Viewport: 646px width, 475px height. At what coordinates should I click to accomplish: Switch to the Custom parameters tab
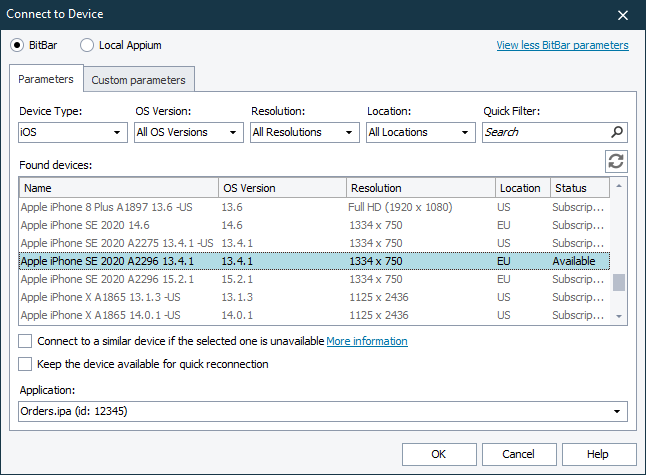(138, 80)
